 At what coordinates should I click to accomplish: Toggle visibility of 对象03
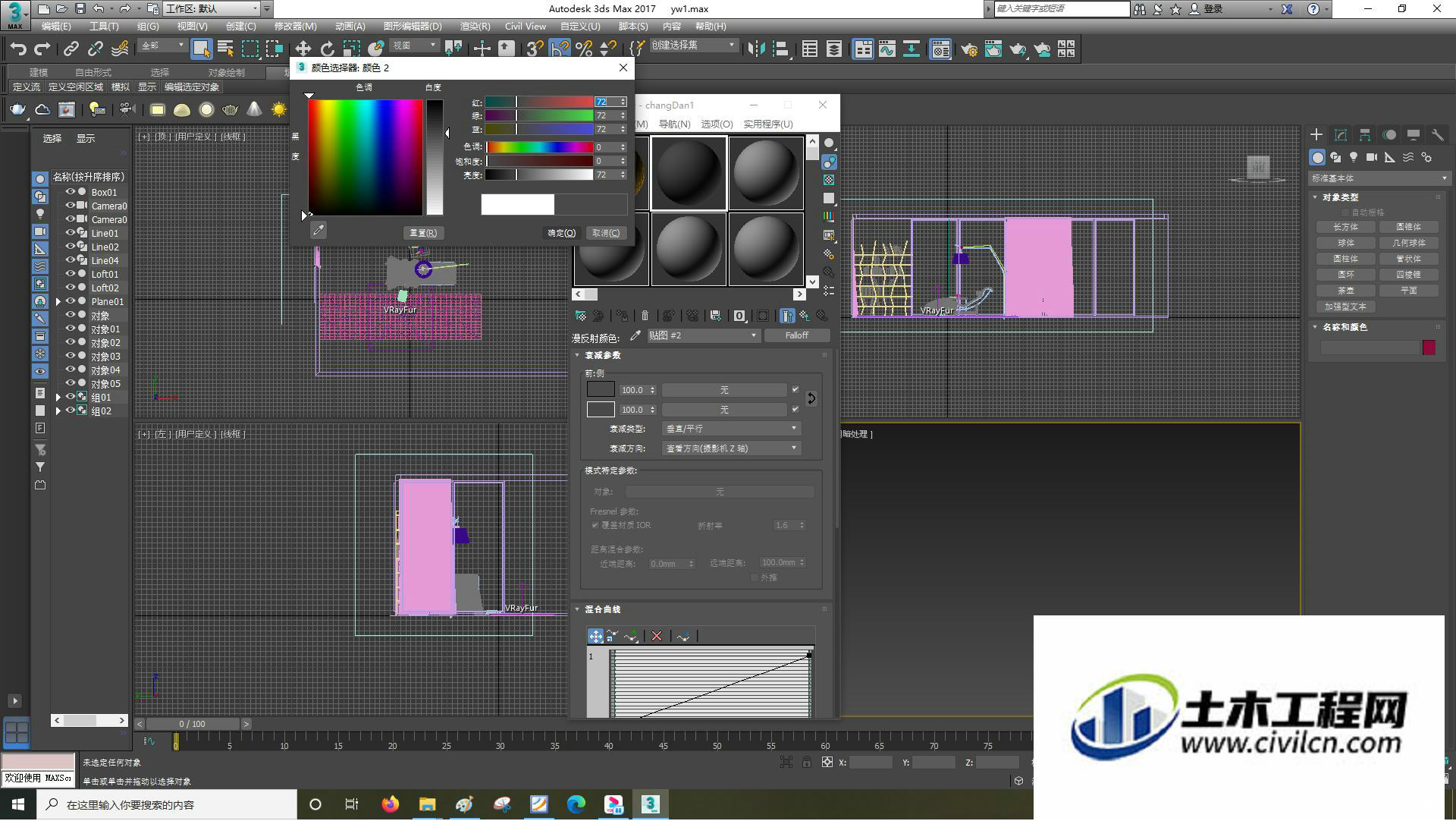click(x=70, y=356)
